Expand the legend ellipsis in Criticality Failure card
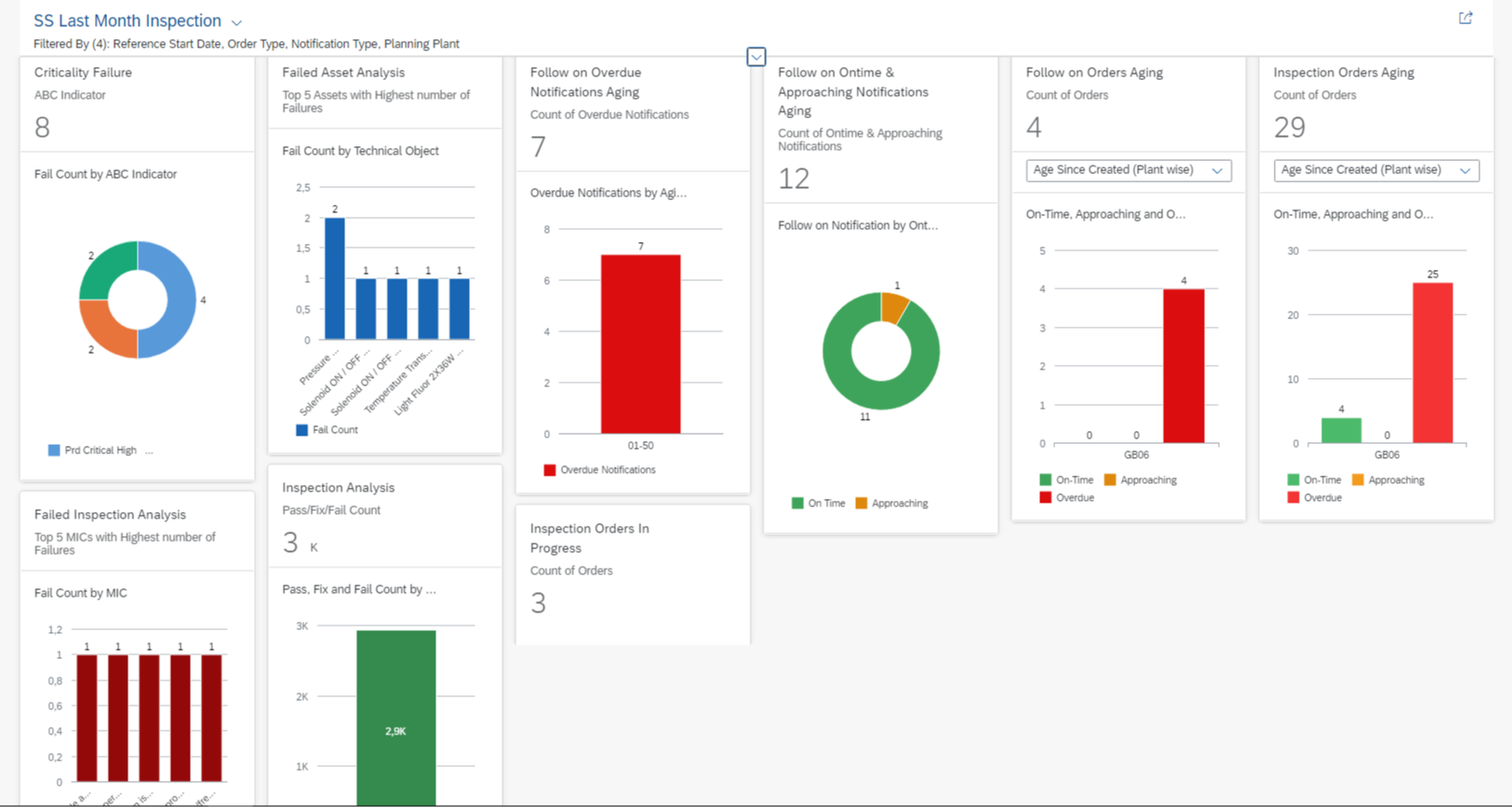The height and width of the screenshot is (807, 1512). click(x=149, y=451)
